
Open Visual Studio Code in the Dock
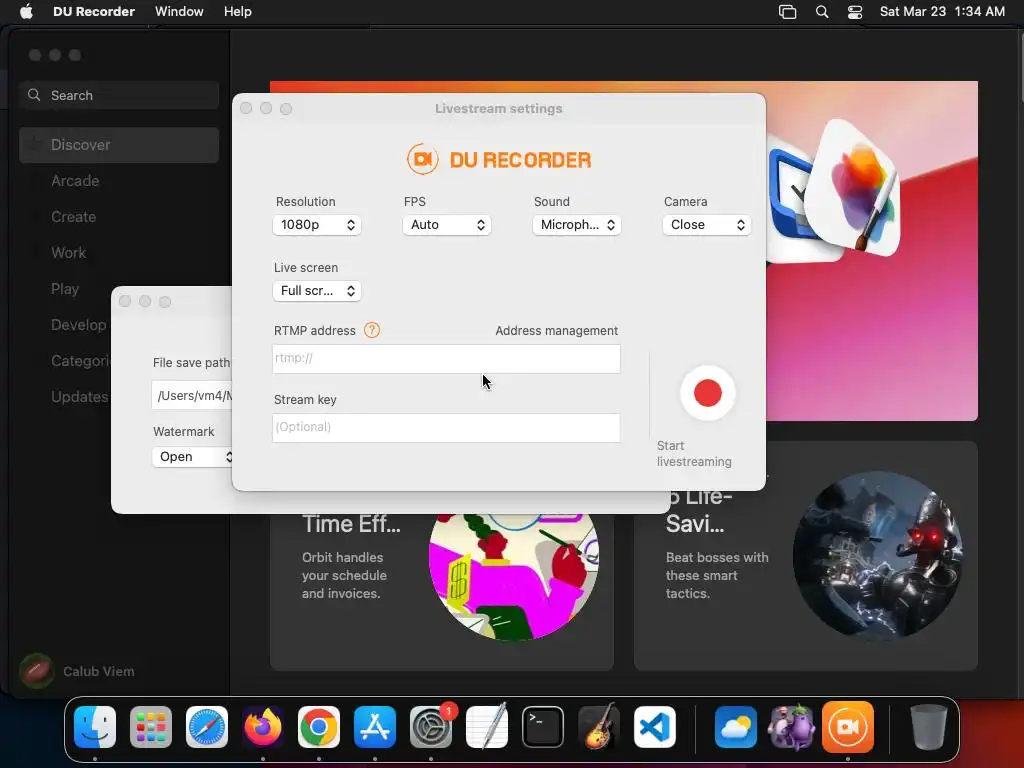click(x=654, y=727)
